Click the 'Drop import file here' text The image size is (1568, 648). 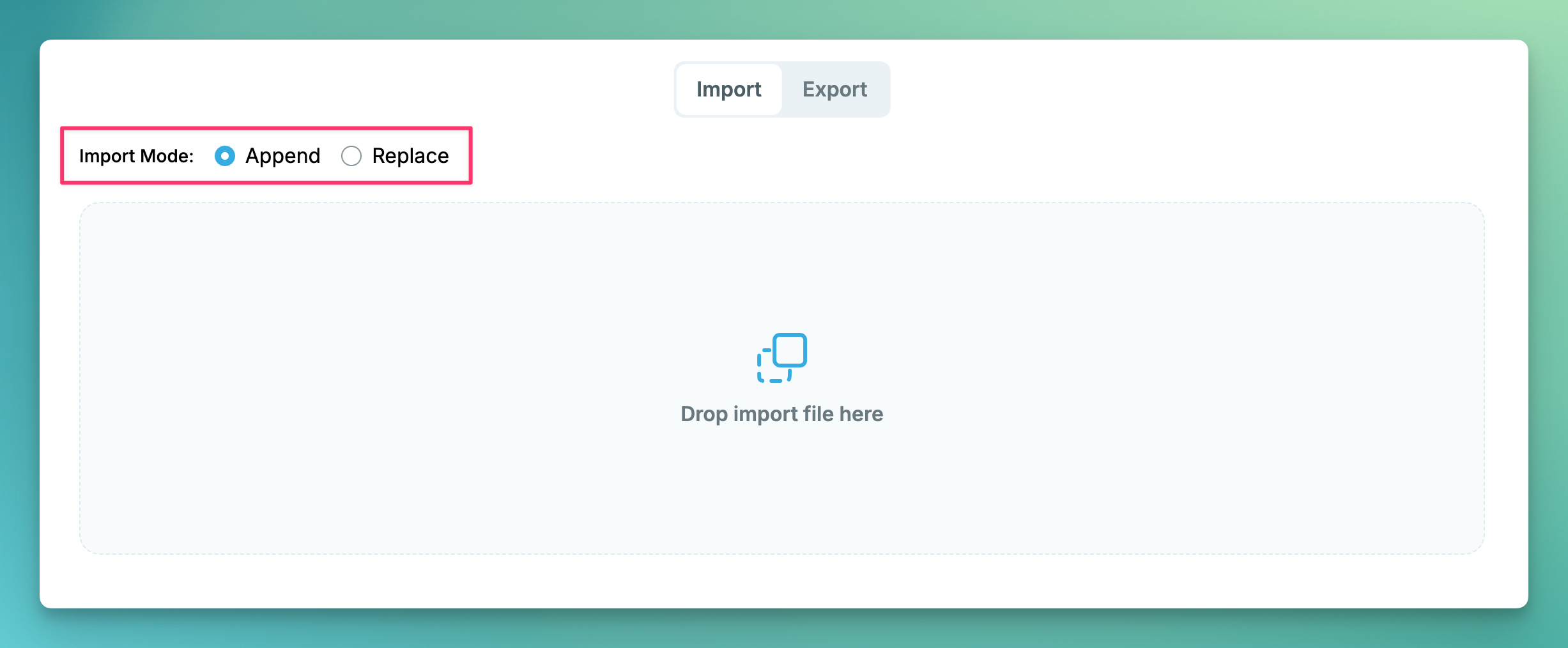coord(782,414)
